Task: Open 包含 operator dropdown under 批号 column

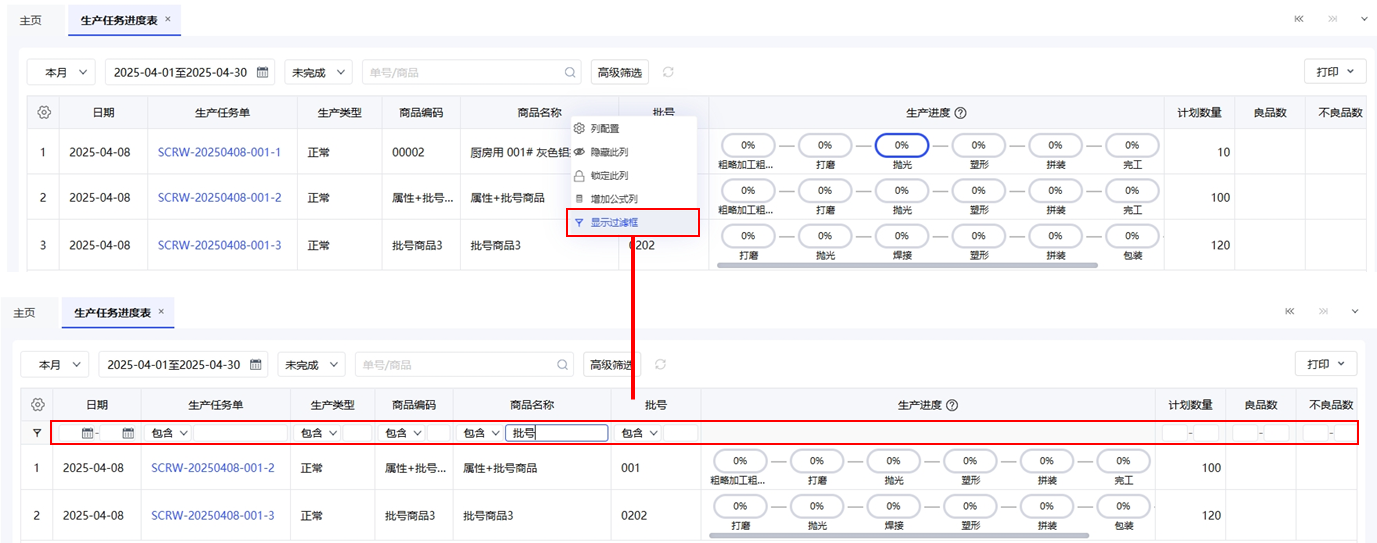Action: [640, 433]
